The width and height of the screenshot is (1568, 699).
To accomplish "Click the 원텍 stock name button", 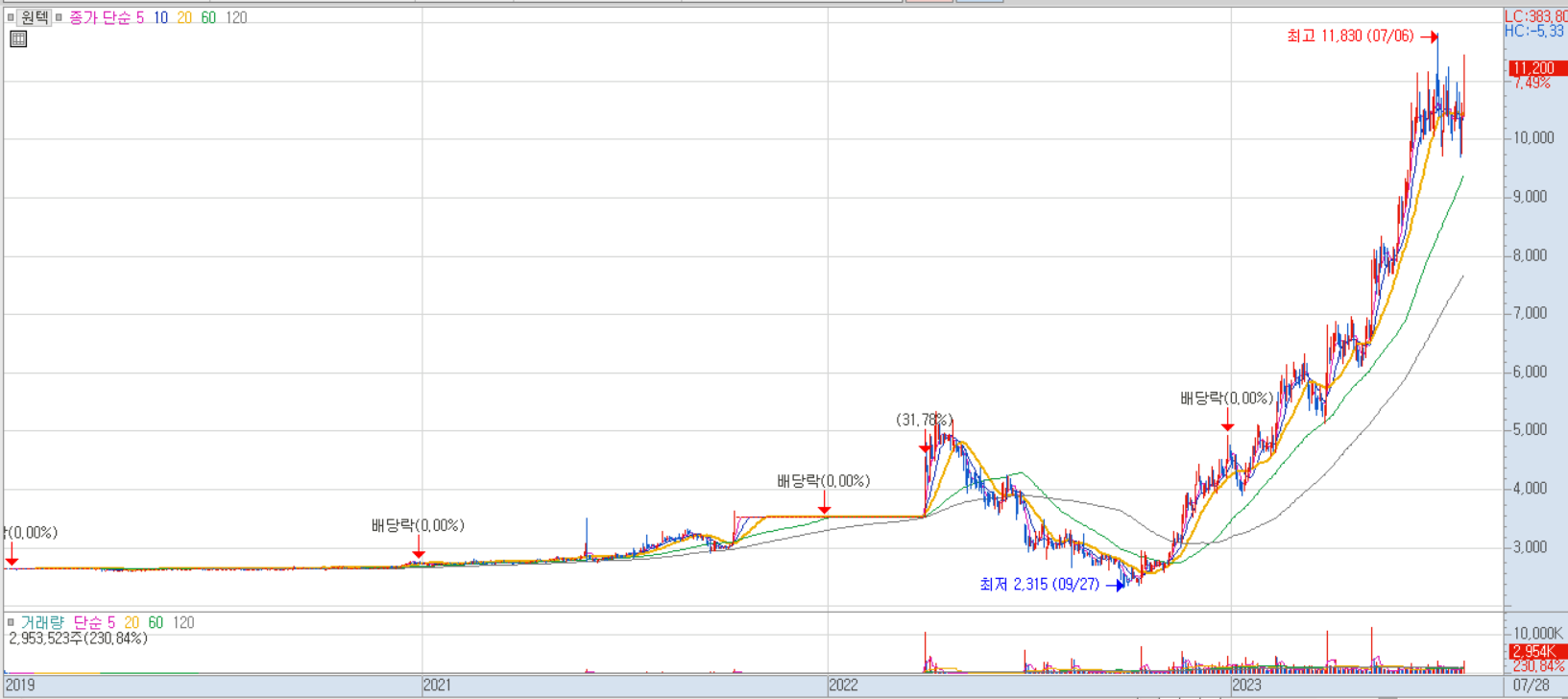I will click(x=35, y=17).
